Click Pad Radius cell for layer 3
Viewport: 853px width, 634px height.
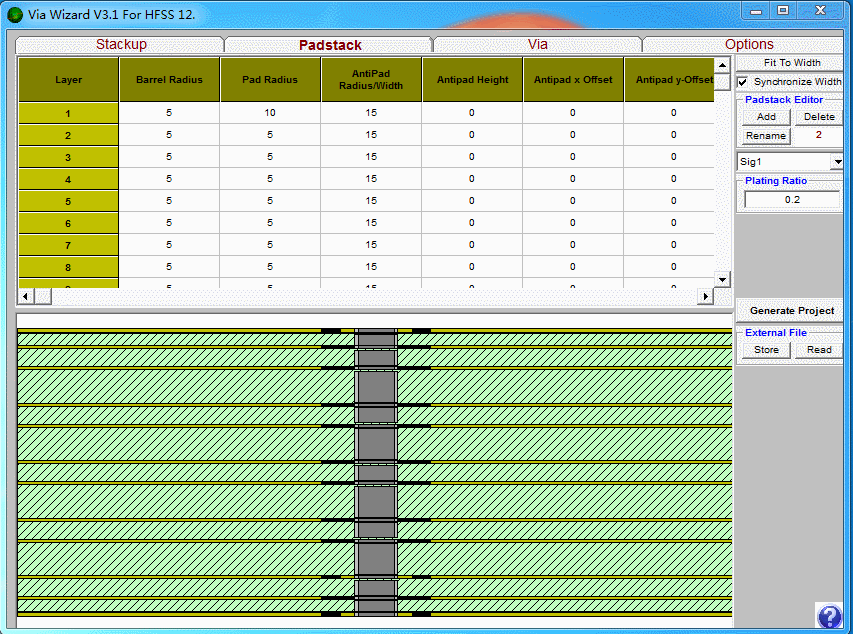pyautogui.click(x=270, y=157)
